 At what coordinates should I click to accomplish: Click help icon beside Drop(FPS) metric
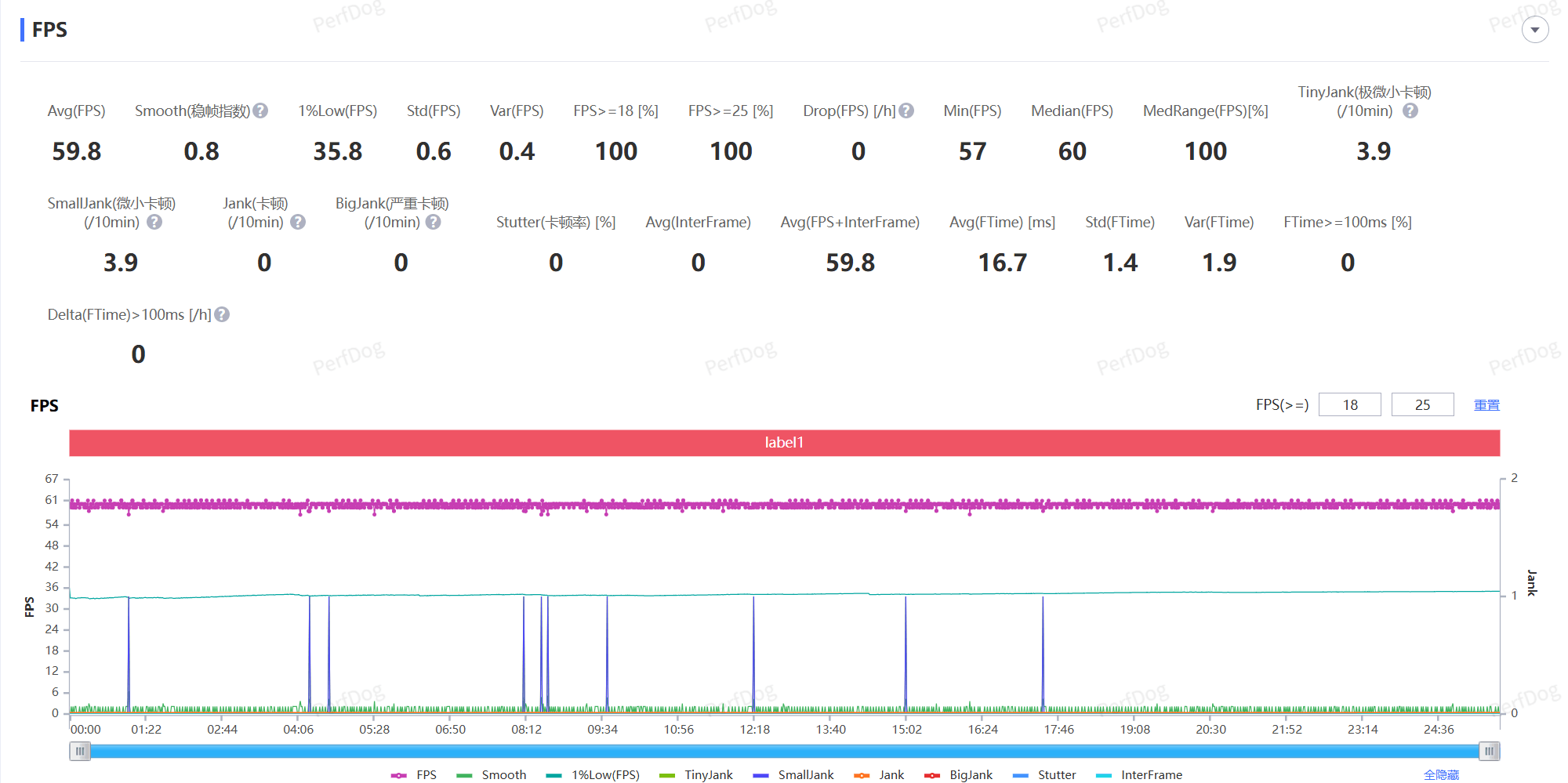coord(906,111)
